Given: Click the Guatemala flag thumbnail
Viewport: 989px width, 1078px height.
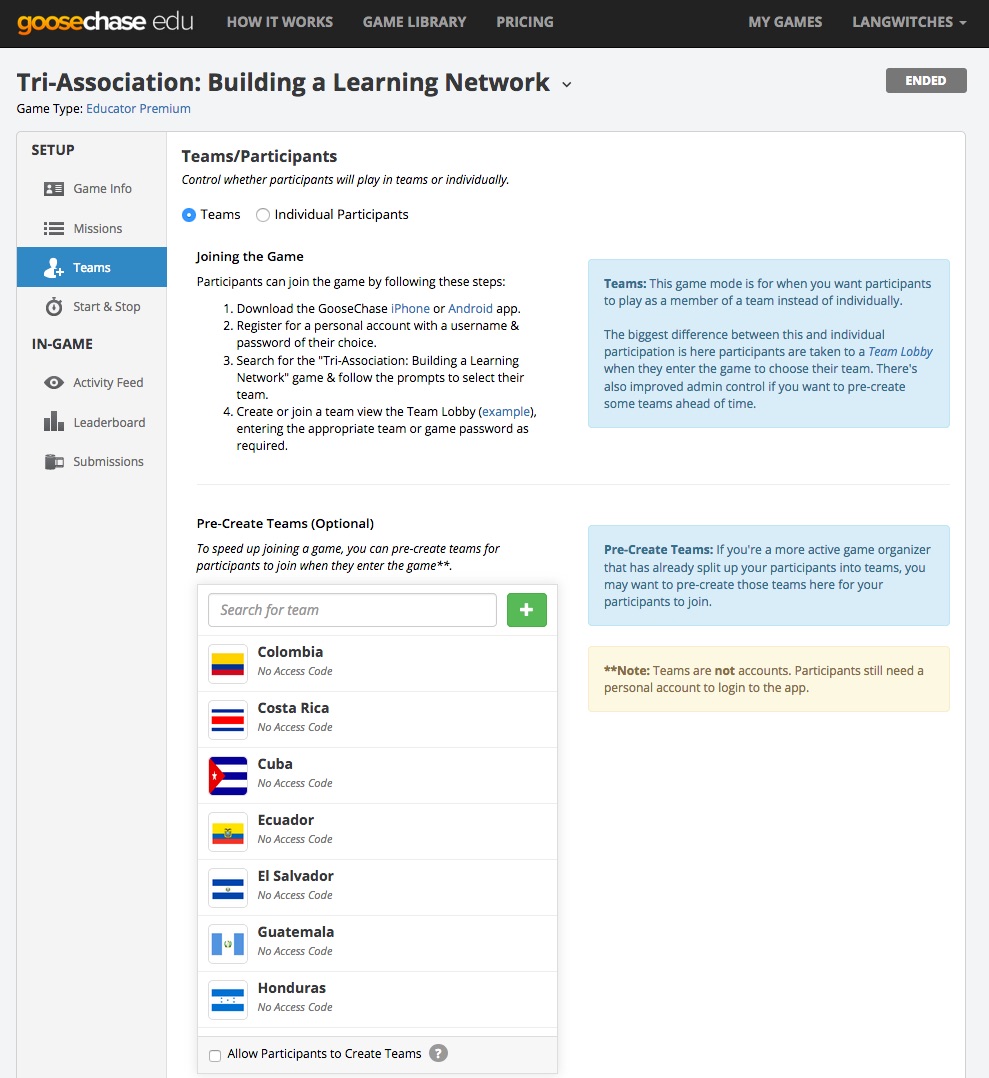Looking at the screenshot, I should click(227, 944).
